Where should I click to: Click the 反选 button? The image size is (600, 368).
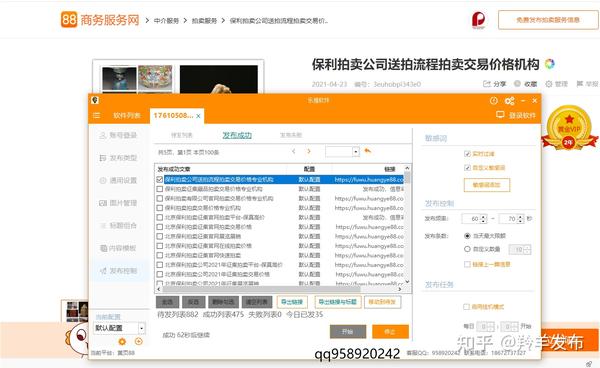coord(193,302)
